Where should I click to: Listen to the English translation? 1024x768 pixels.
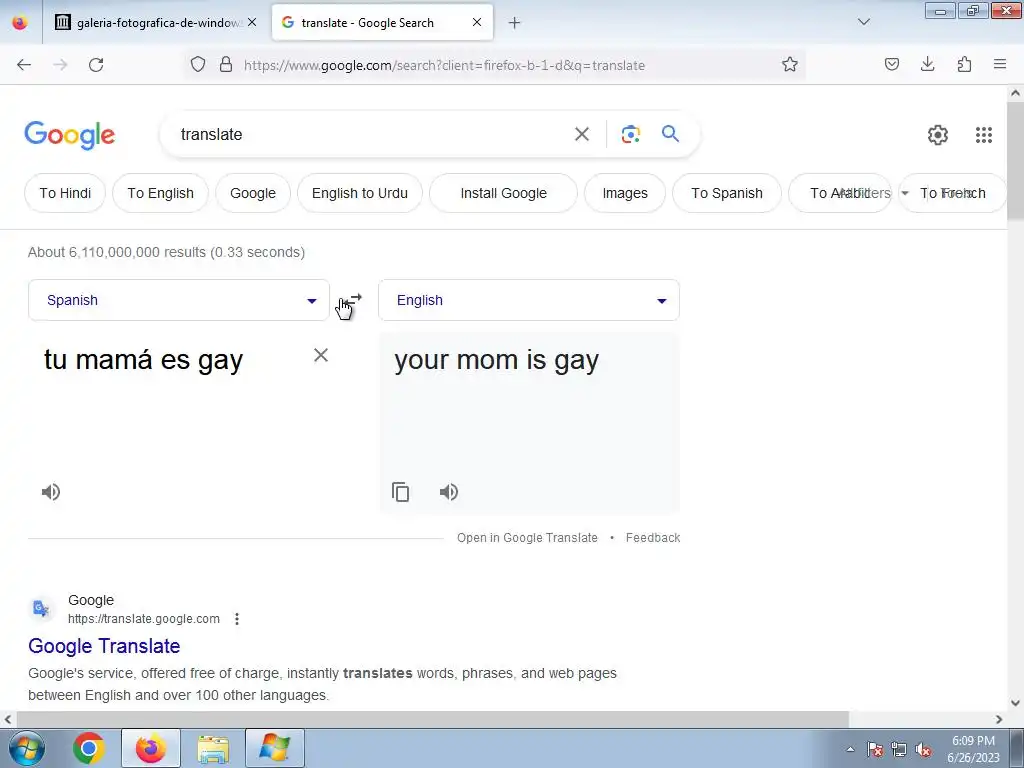click(x=449, y=492)
